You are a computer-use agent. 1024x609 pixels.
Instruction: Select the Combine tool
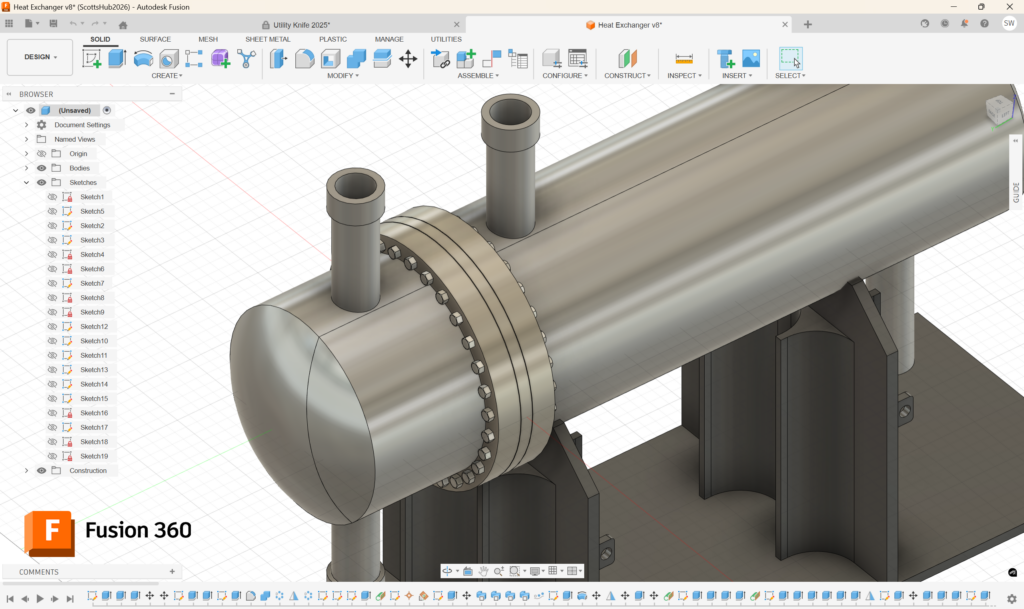(x=356, y=59)
